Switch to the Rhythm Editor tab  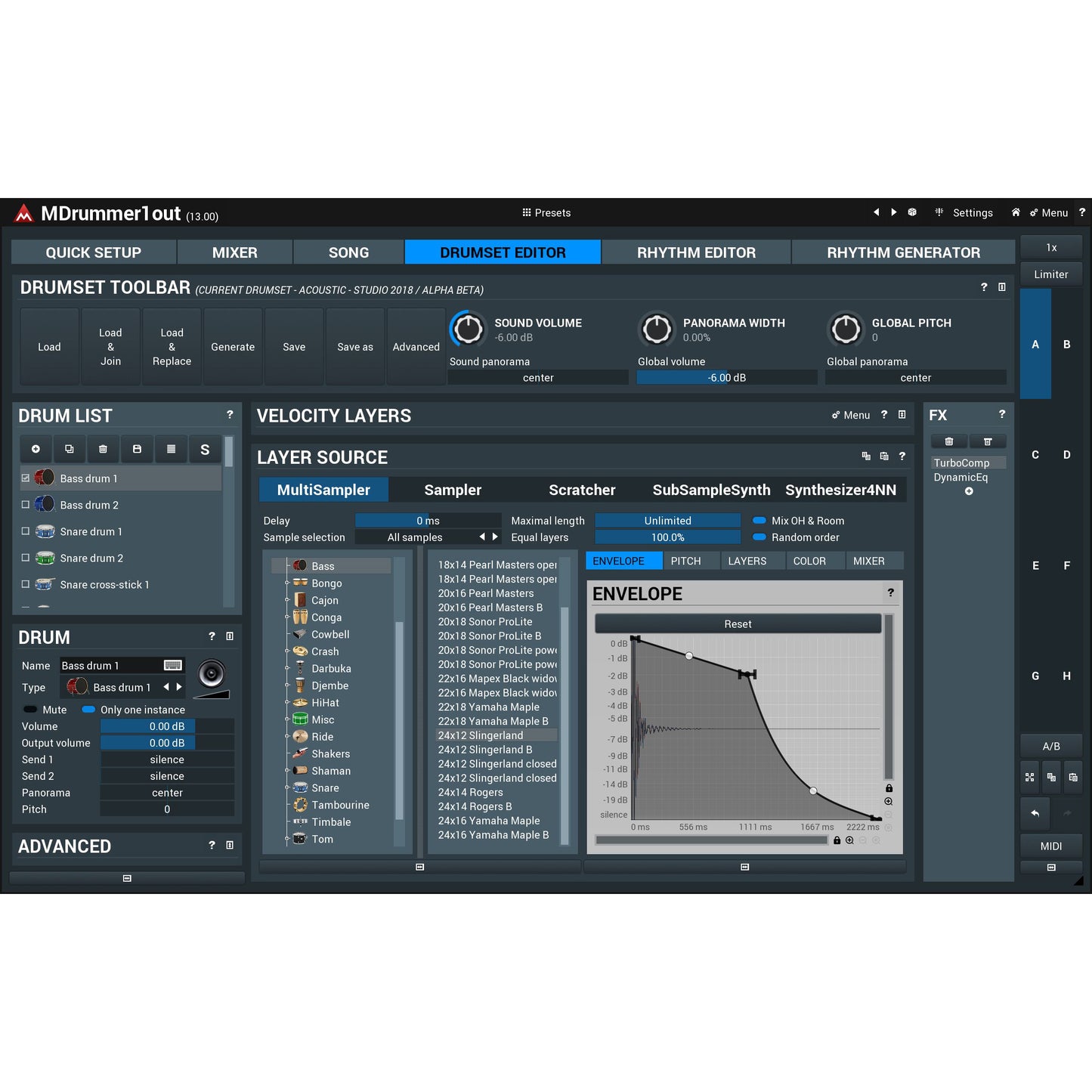click(696, 252)
